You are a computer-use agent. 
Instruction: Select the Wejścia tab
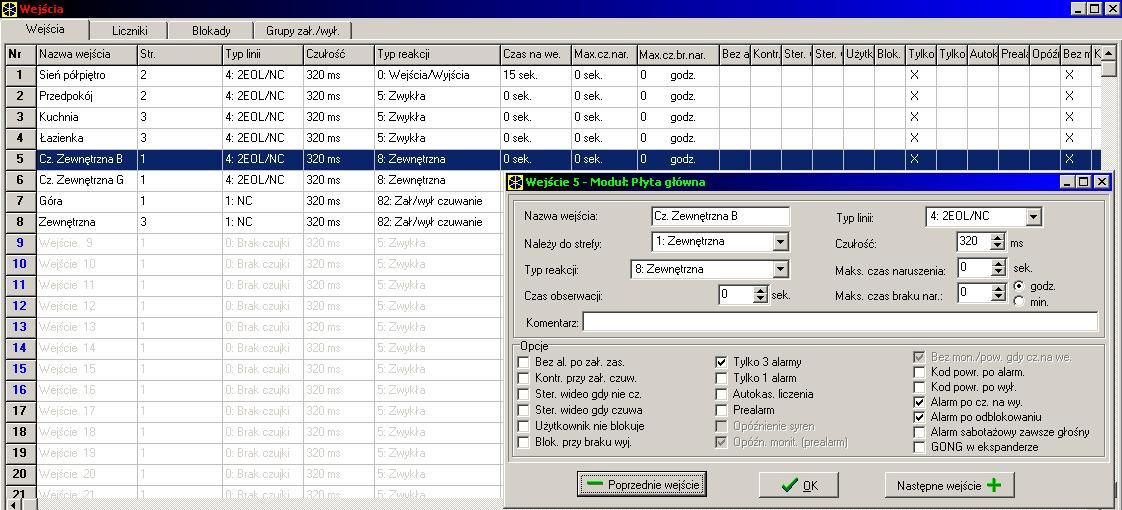[45, 29]
